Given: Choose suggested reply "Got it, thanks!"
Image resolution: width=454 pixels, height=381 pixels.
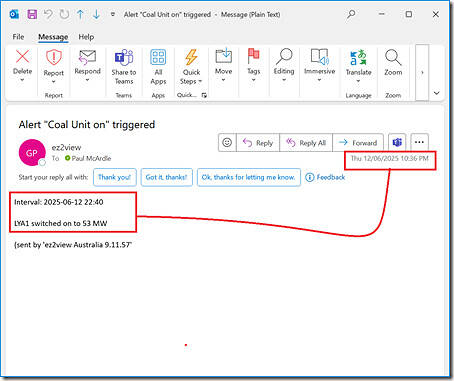Looking at the screenshot, I should (x=167, y=177).
